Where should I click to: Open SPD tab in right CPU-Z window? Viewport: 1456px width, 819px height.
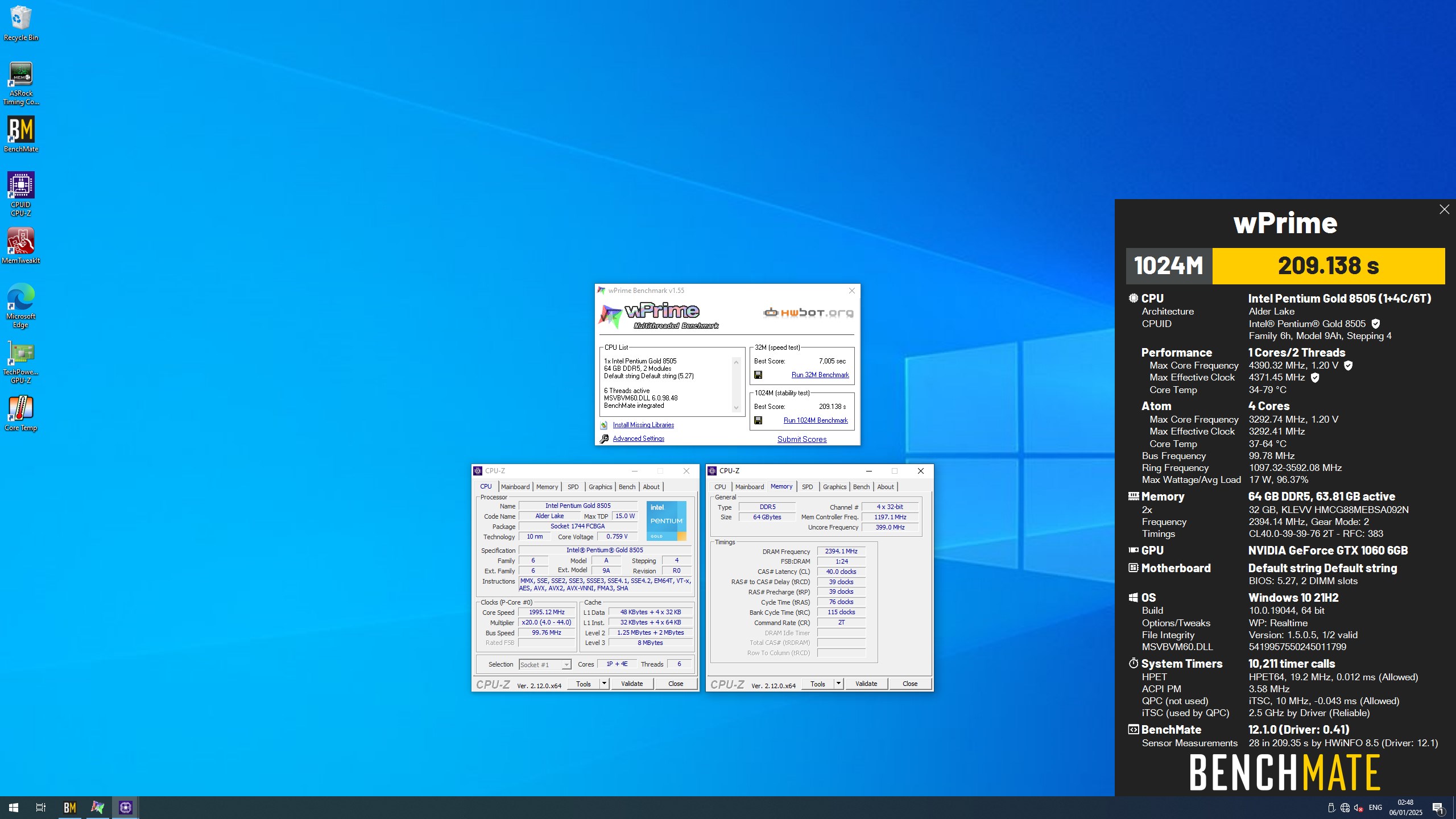click(x=807, y=487)
